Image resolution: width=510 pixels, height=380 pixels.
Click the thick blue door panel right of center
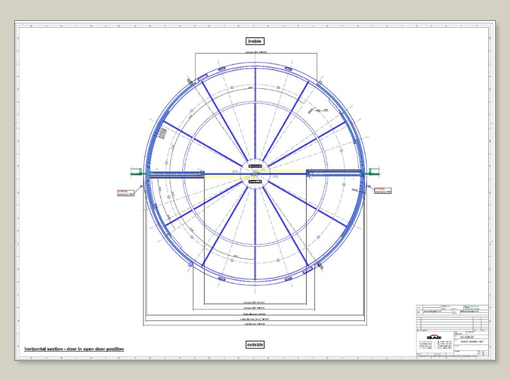[334, 172]
